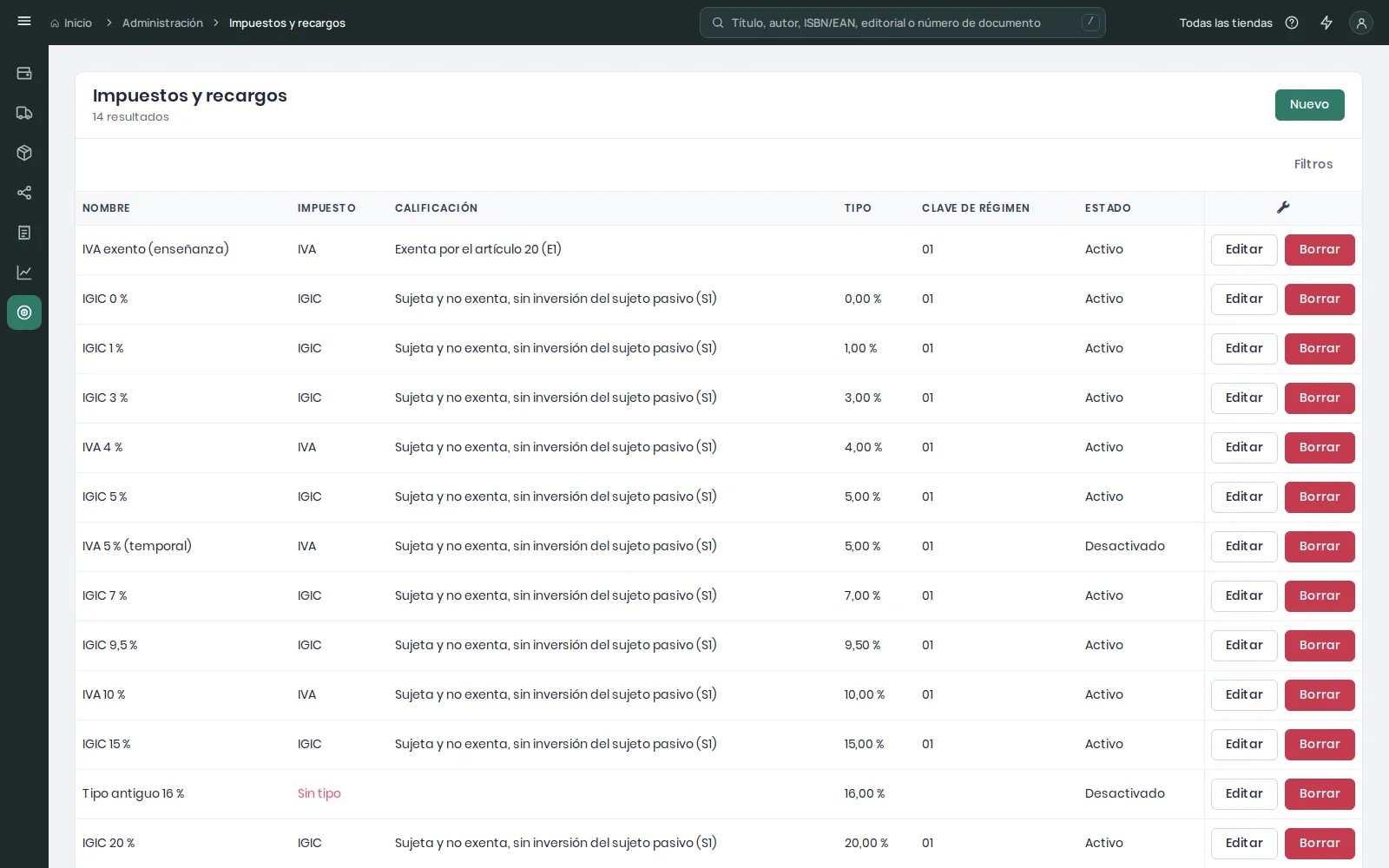Delete the IGIC 7 % tax
This screenshot has height=868, width=1389.
tap(1320, 596)
